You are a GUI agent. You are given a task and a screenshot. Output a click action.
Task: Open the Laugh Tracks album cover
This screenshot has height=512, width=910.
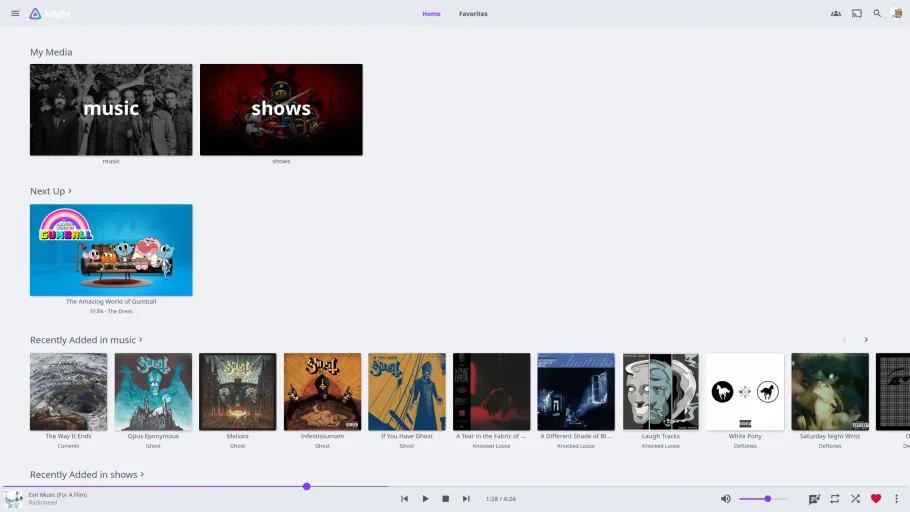pos(660,392)
